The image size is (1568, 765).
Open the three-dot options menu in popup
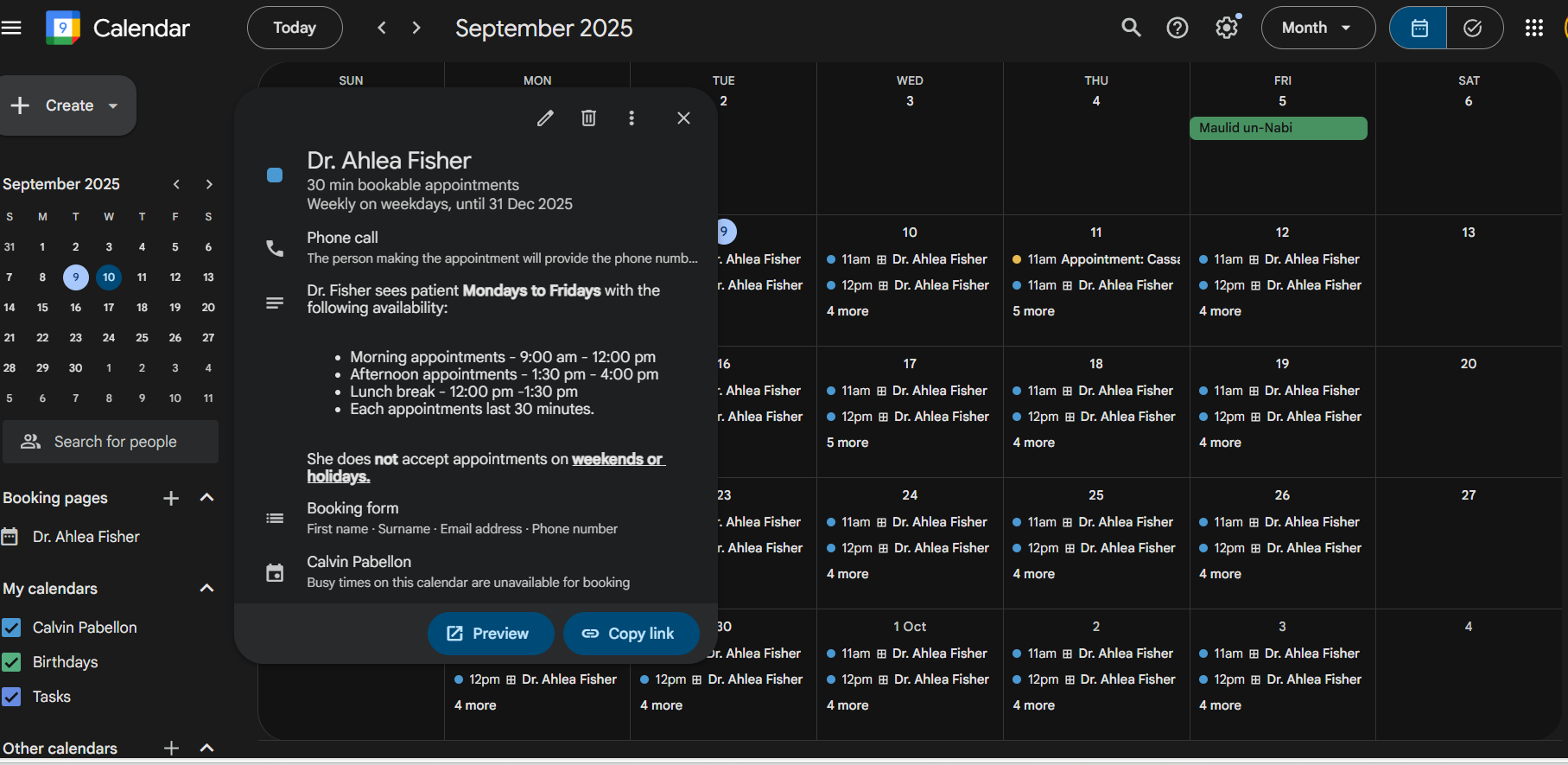pyautogui.click(x=632, y=118)
